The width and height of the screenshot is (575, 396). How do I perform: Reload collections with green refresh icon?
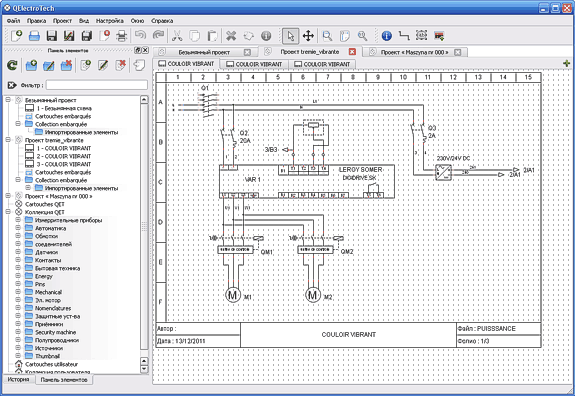(12, 66)
